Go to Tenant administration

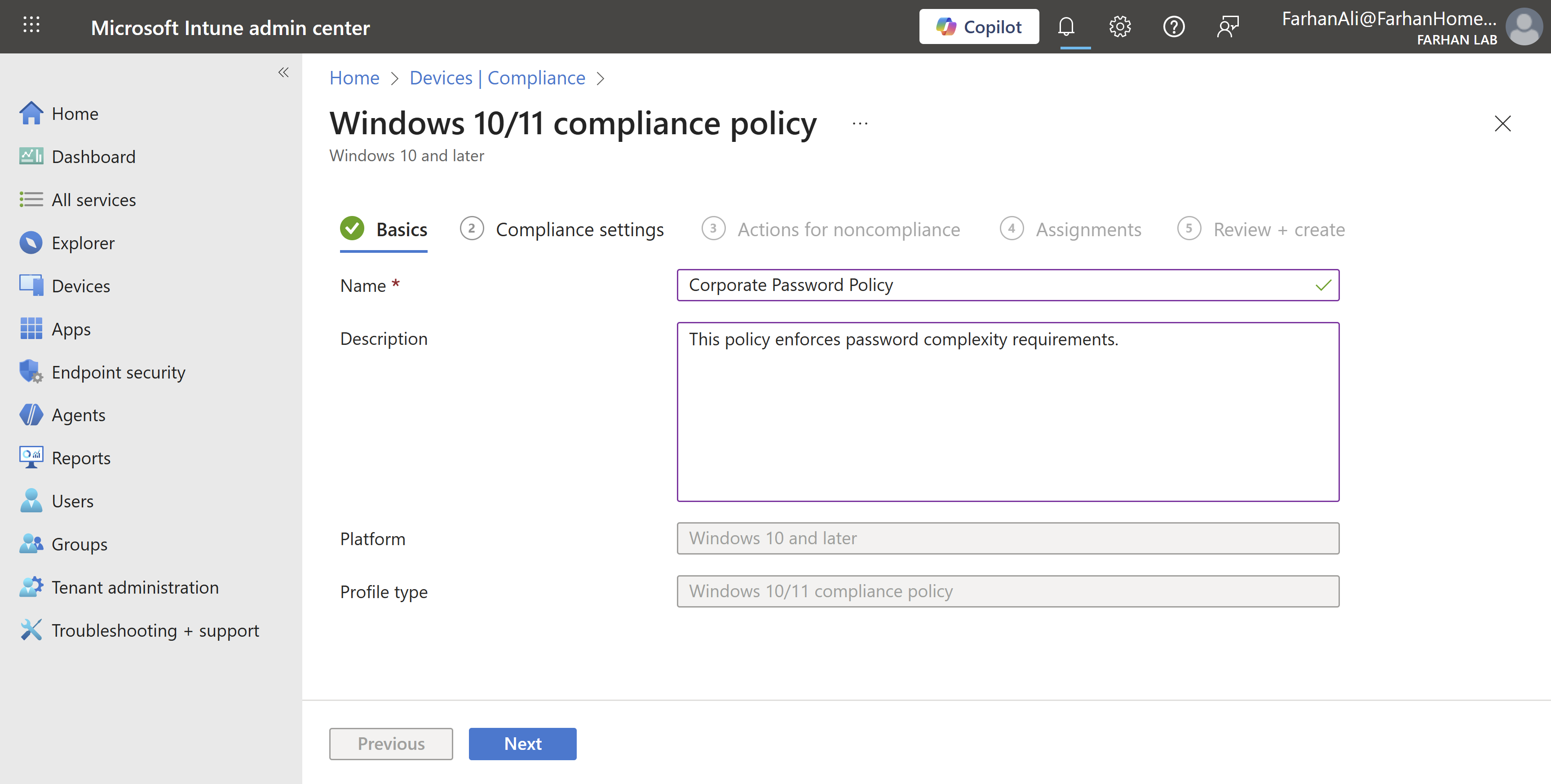[x=135, y=587]
